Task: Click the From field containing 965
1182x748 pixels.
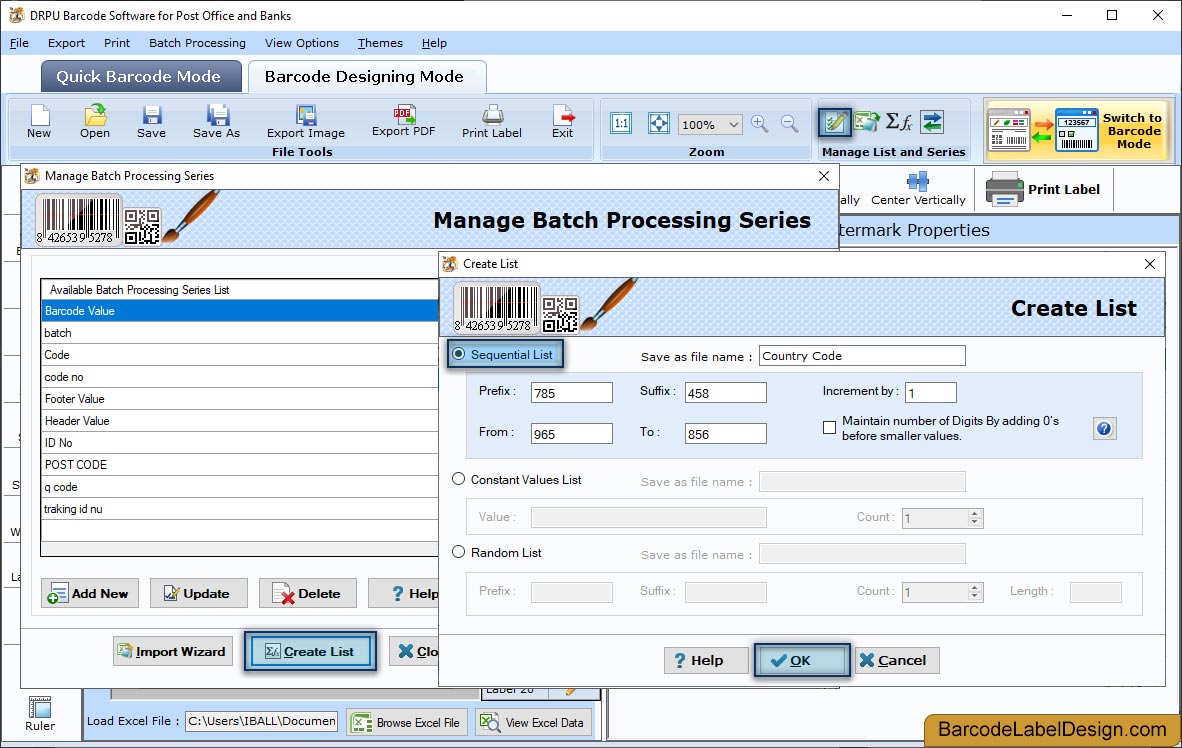Action: (571, 434)
